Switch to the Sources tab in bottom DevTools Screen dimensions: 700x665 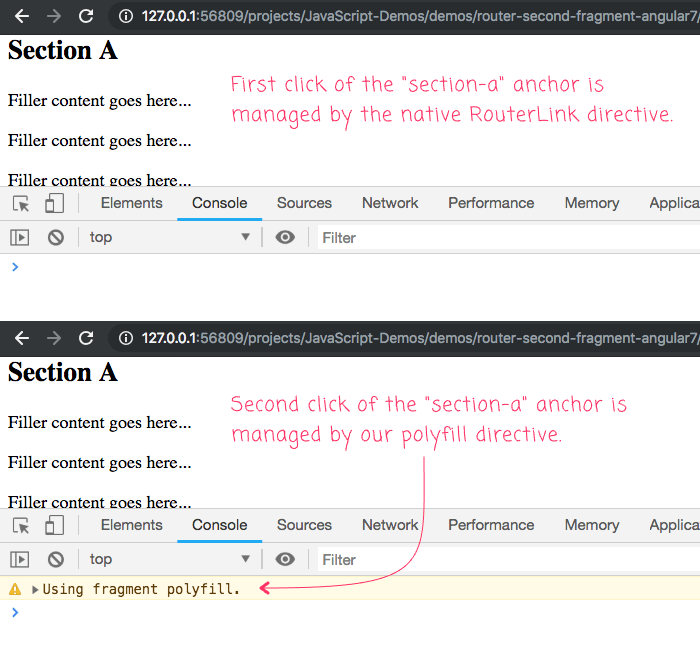304,525
